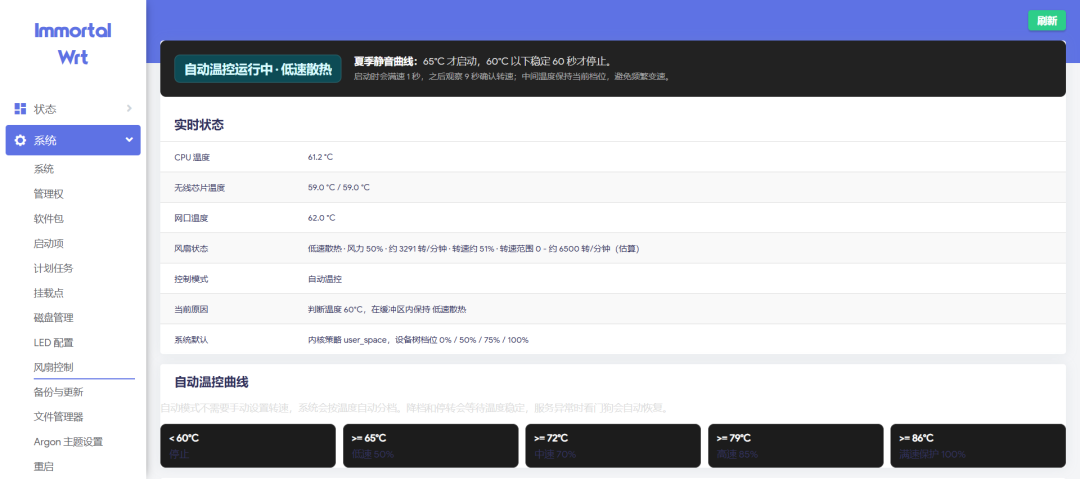Screen dimensions: 1080x479
Task: Collapse the 系统 menu chevron
Action: coord(129,140)
